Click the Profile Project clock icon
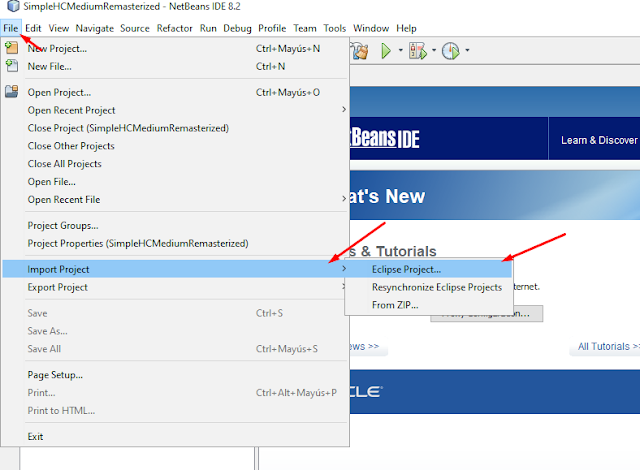The width and height of the screenshot is (640, 470). 451,51
